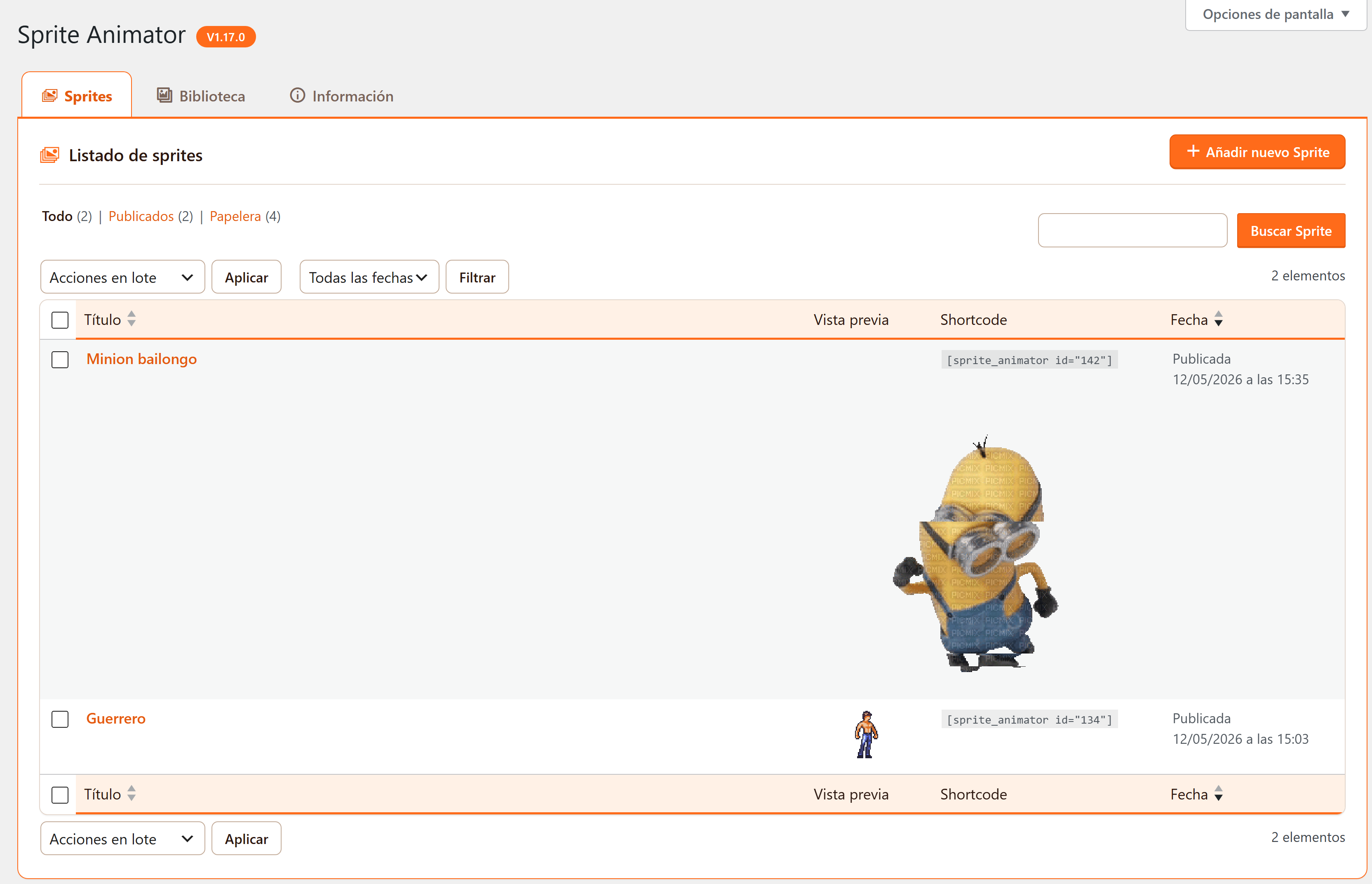Click the Sprites tab icon
The width and height of the screenshot is (1372, 884).
tap(49, 96)
